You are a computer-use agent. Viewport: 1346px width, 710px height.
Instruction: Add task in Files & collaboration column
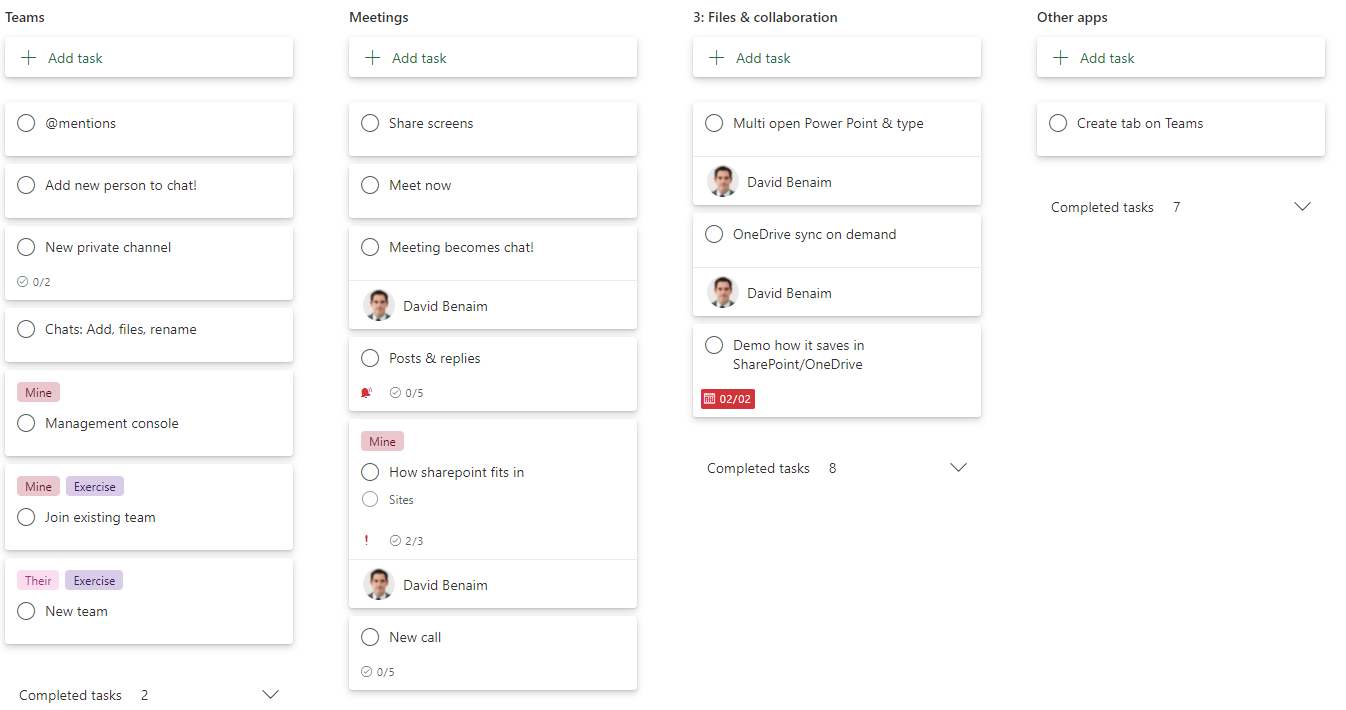coord(762,58)
